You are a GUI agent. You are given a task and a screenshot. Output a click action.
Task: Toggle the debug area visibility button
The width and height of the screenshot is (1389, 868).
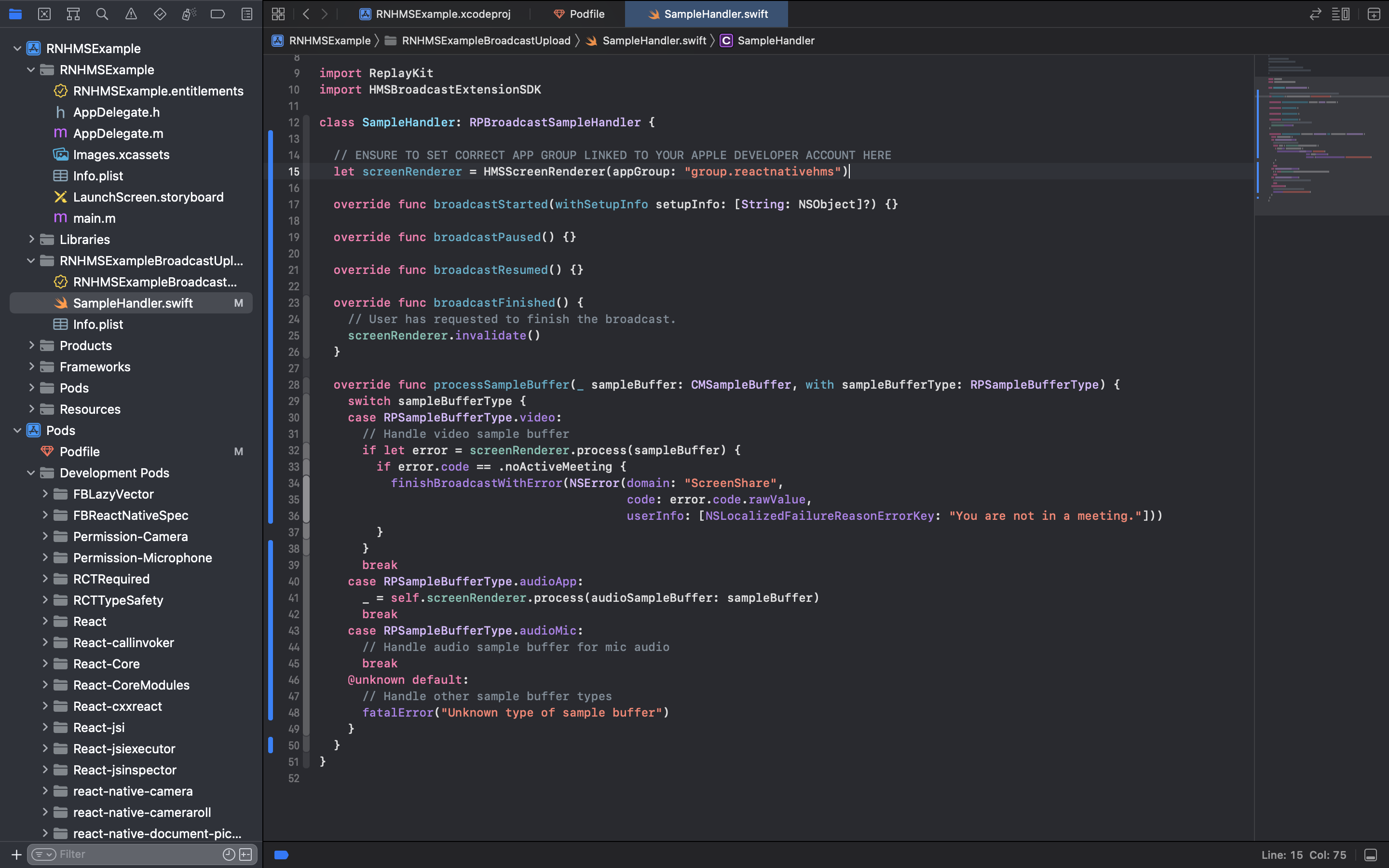1371,855
